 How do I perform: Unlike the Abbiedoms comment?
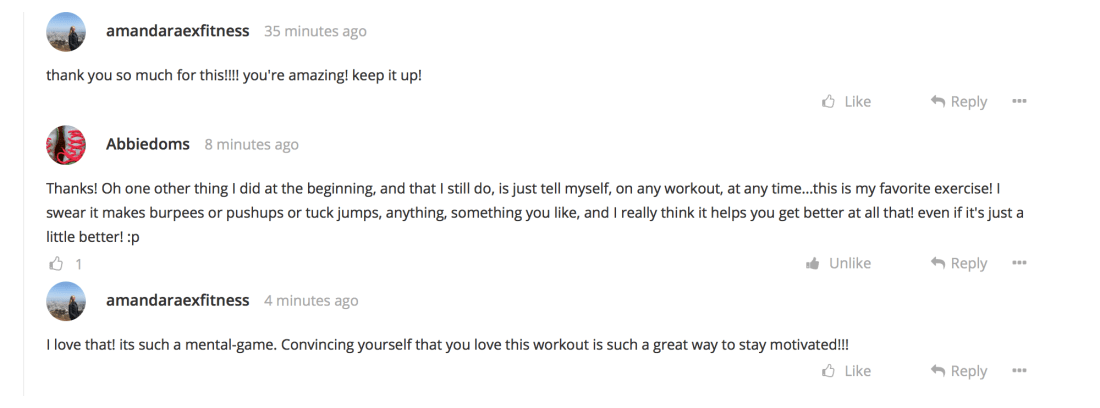pyautogui.click(x=839, y=263)
